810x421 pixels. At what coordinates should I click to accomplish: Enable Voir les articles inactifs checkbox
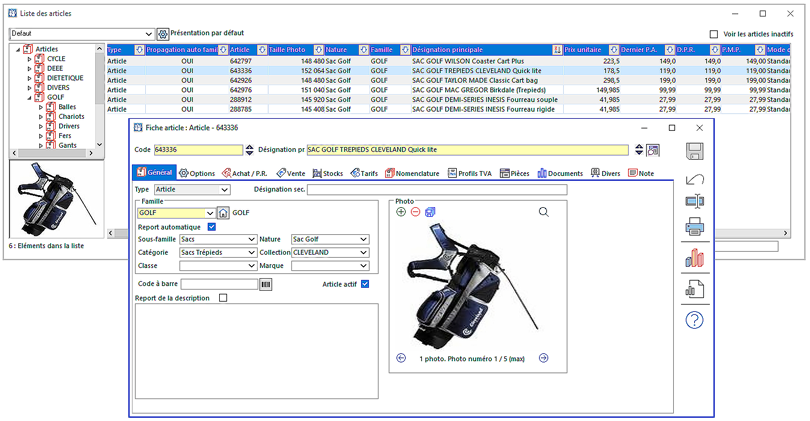pos(713,34)
